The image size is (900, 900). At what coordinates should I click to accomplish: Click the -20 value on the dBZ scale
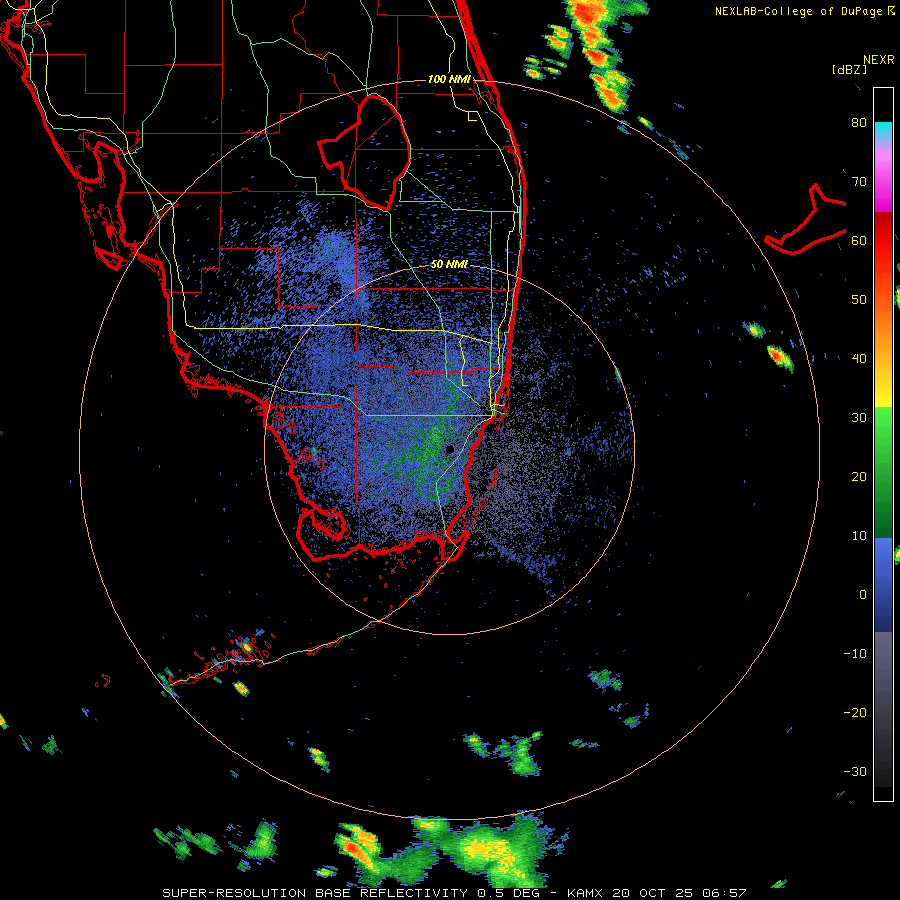855,712
